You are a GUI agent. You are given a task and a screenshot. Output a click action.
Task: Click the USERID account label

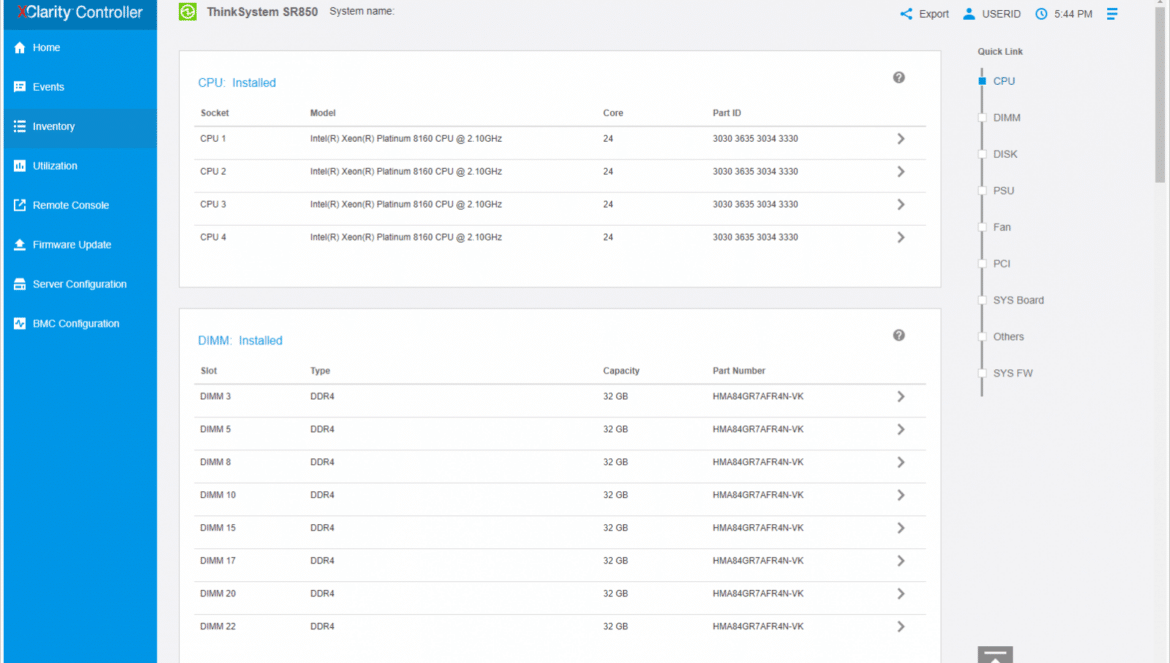coord(1001,14)
